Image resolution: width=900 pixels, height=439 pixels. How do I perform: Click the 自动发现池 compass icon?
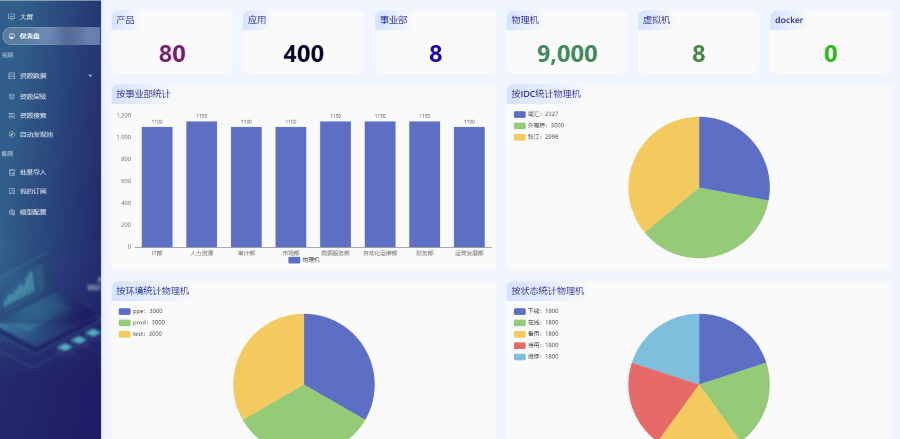click(x=11, y=134)
